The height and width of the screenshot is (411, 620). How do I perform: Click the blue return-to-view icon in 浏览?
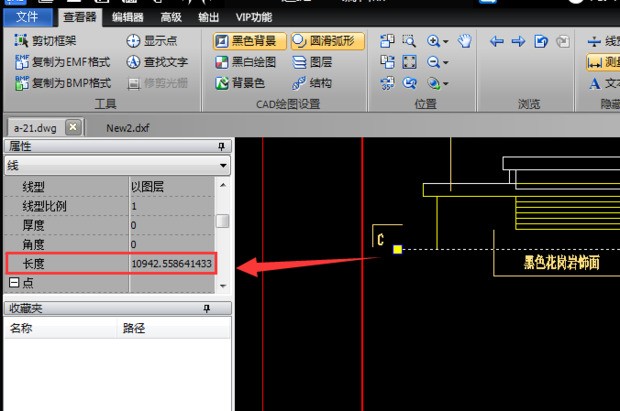(x=541, y=41)
